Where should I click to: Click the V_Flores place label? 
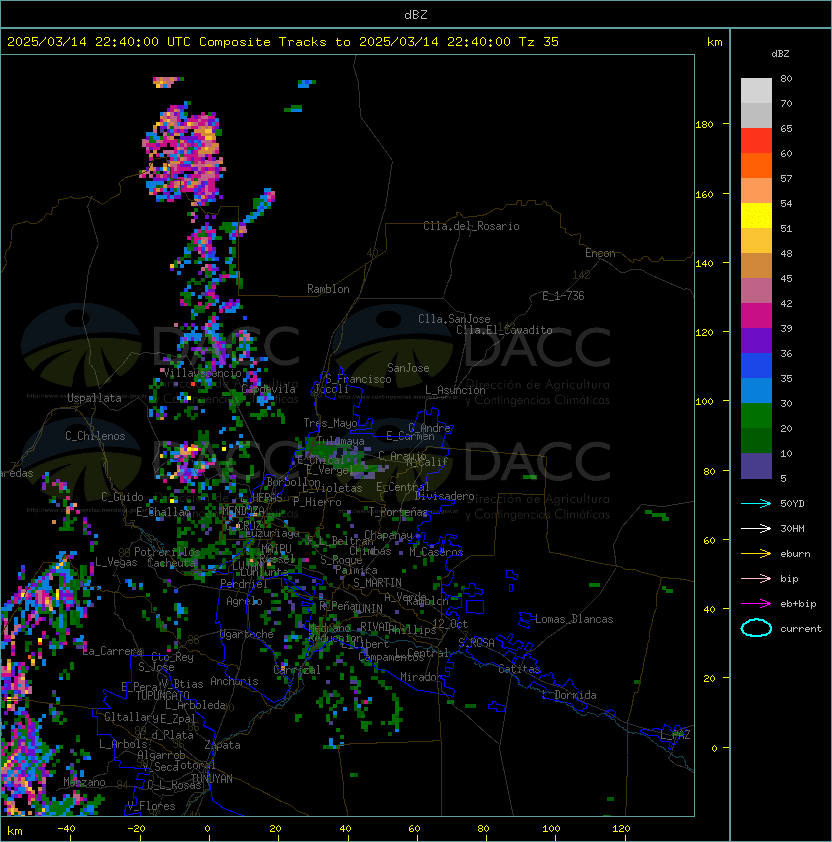tap(151, 806)
